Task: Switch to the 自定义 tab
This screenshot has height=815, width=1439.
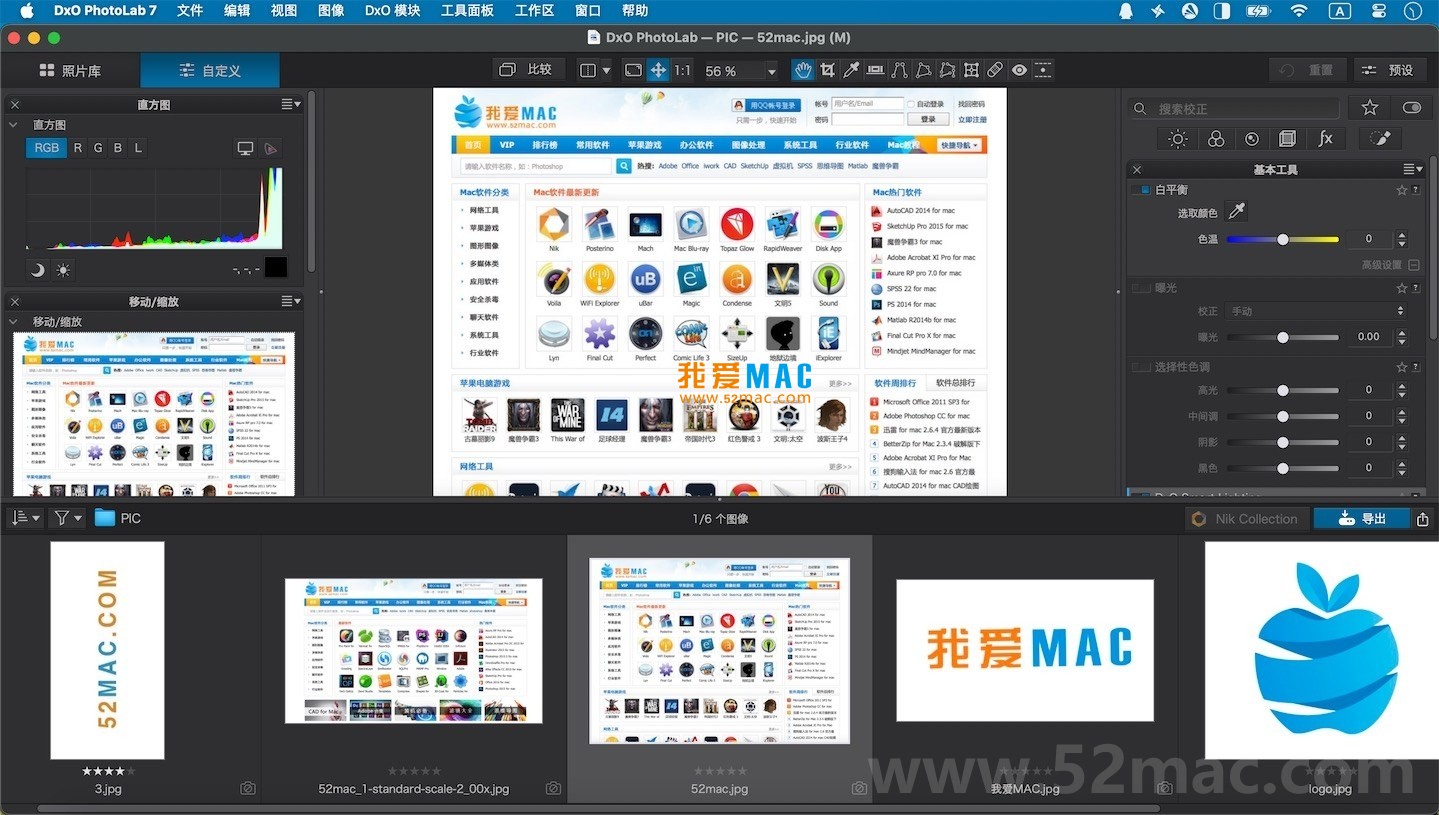Action: tap(210, 70)
